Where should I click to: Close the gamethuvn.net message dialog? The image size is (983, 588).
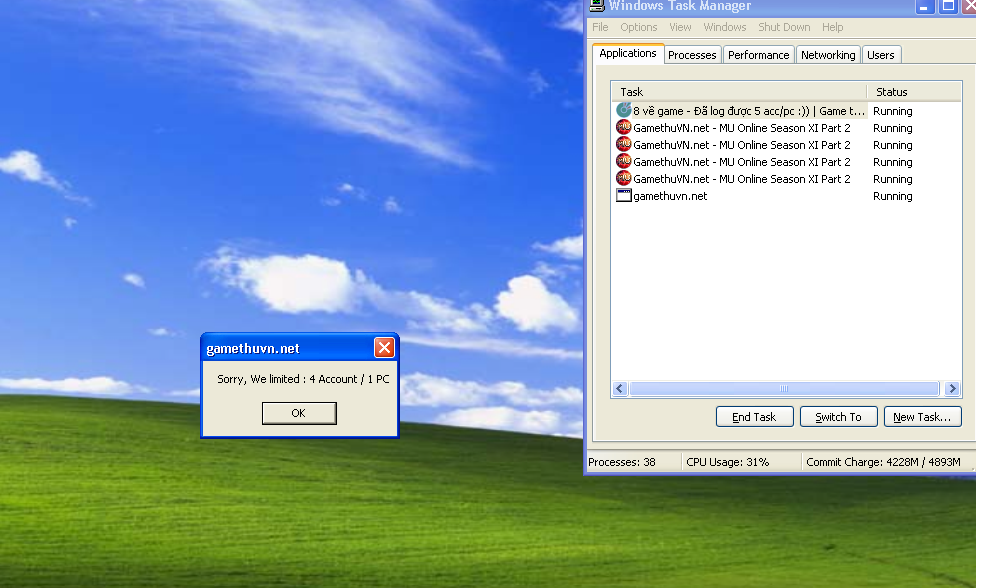click(x=384, y=347)
